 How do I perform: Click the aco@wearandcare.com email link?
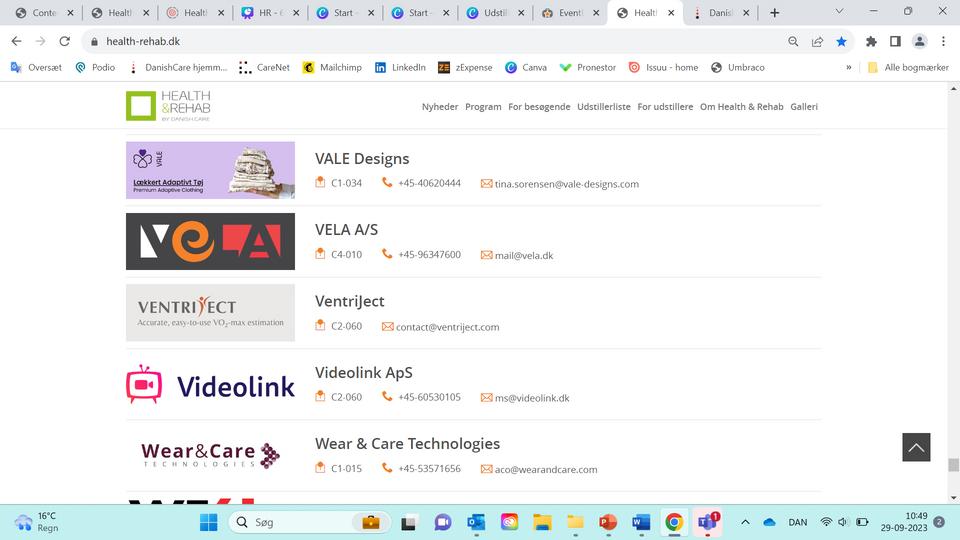546,470
